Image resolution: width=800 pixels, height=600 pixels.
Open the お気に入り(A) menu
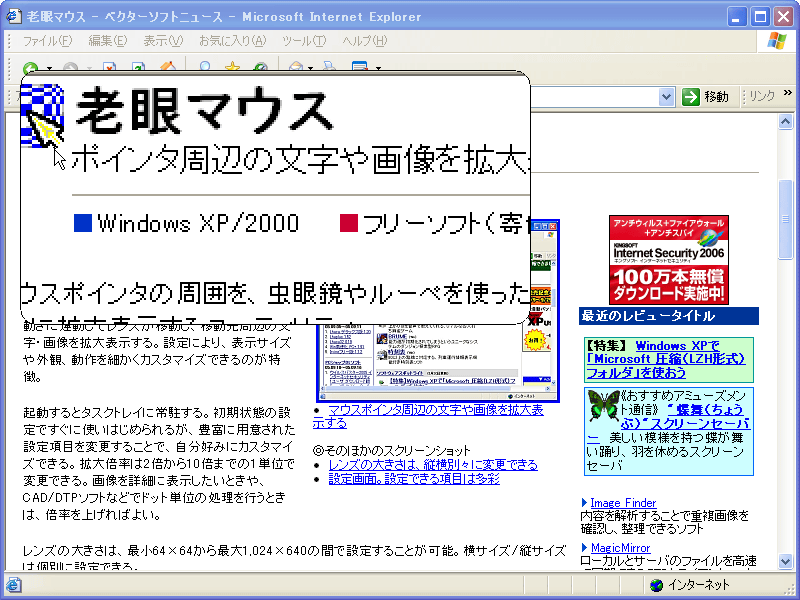(232, 40)
